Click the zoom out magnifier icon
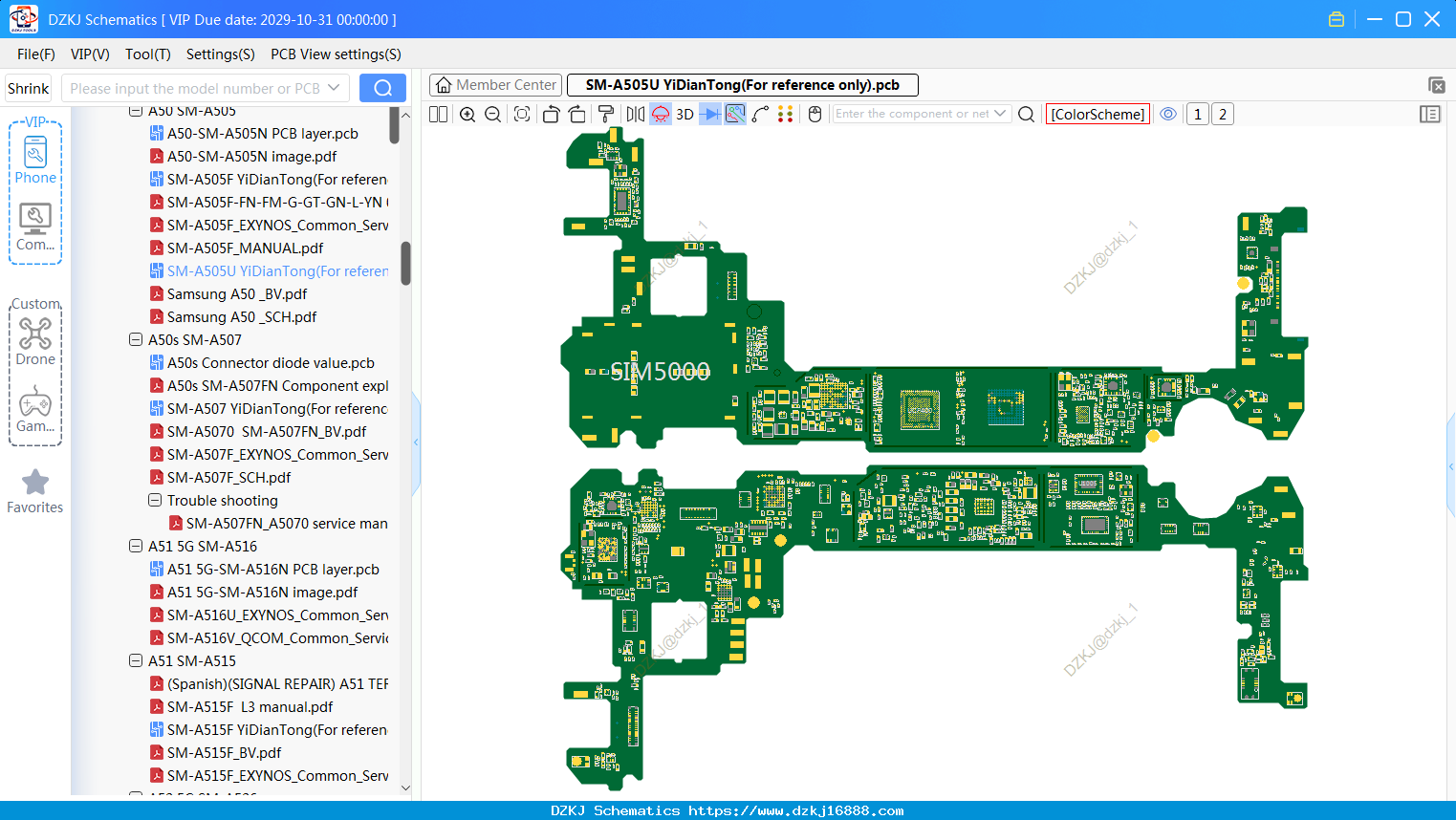This screenshot has height=820, width=1456. pyautogui.click(x=493, y=114)
